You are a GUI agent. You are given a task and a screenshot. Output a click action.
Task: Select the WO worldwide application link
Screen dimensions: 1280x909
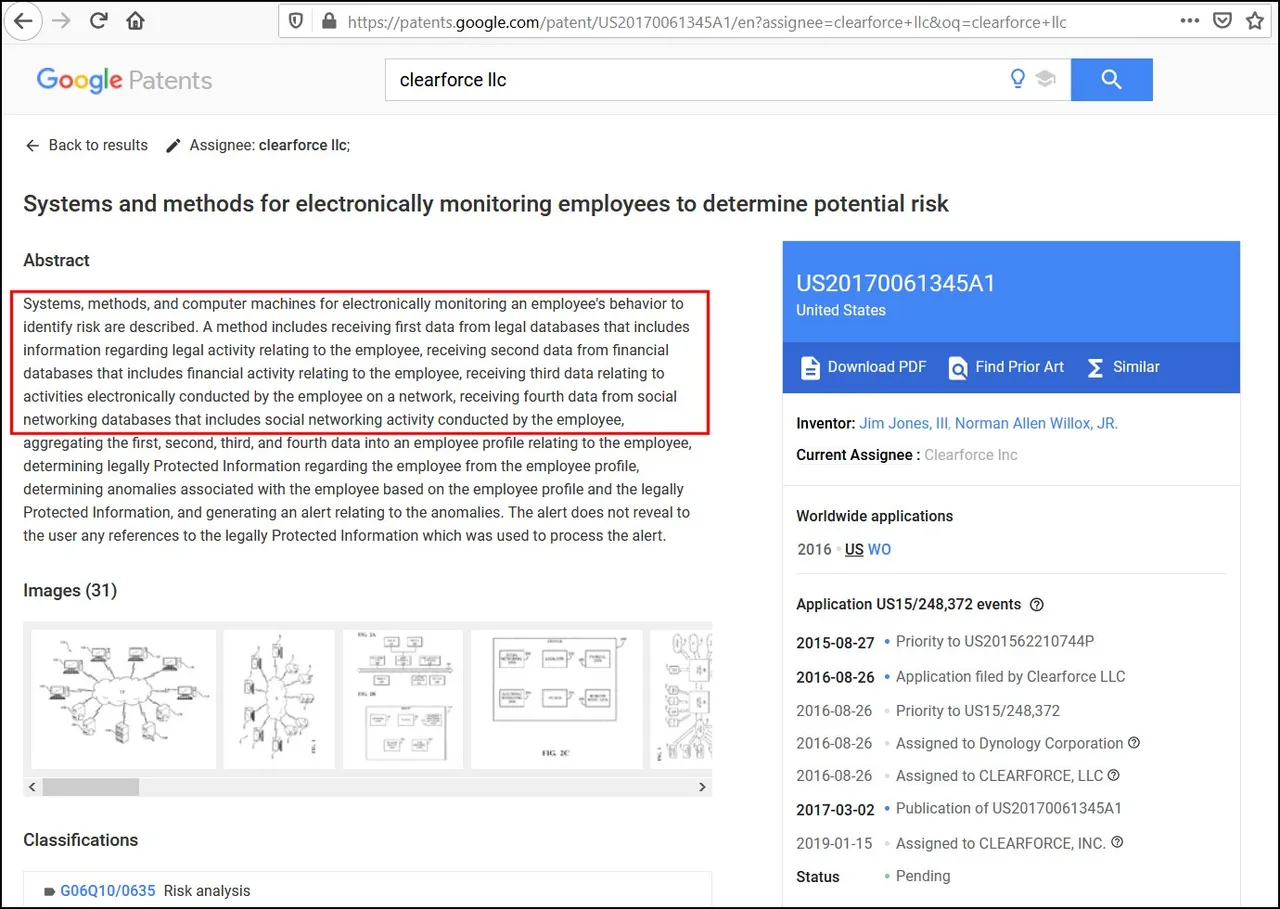[879, 549]
